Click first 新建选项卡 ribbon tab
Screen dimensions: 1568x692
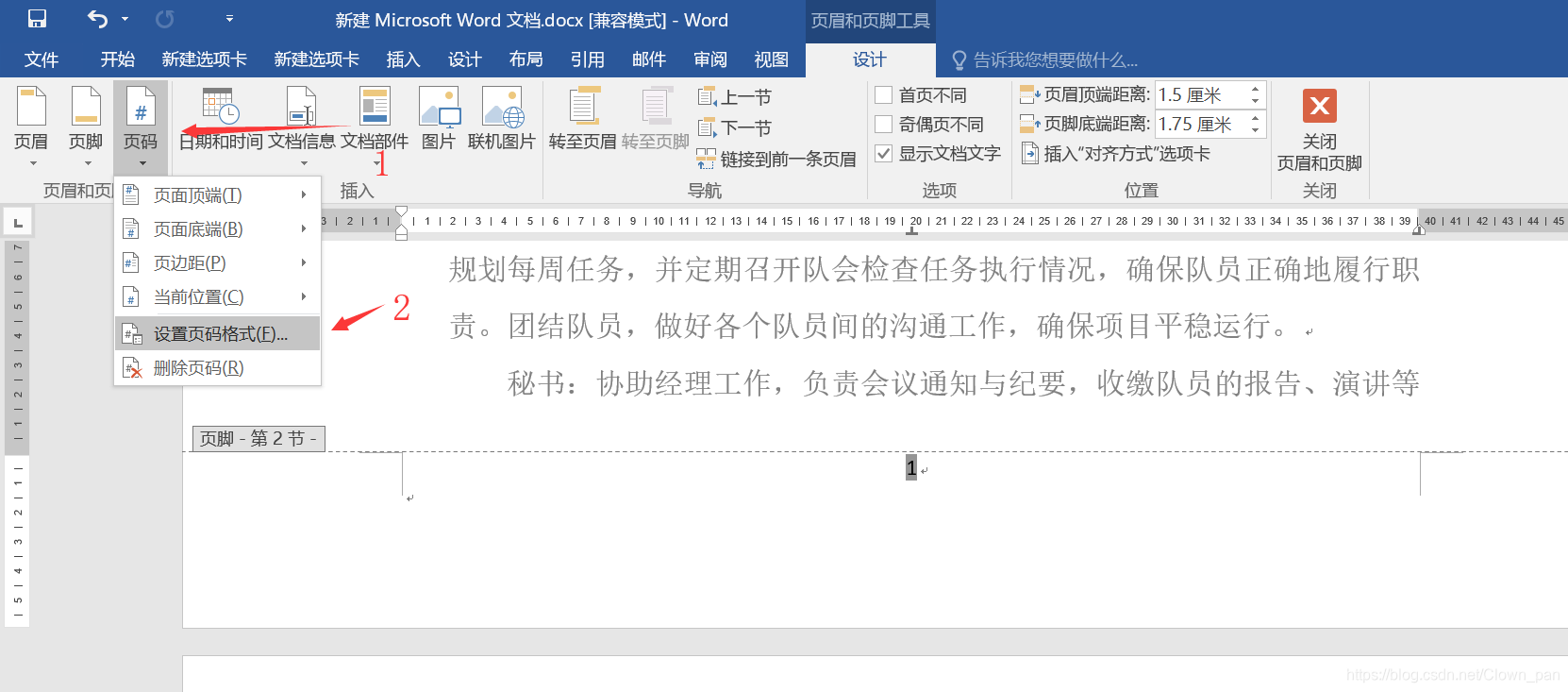click(205, 59)
